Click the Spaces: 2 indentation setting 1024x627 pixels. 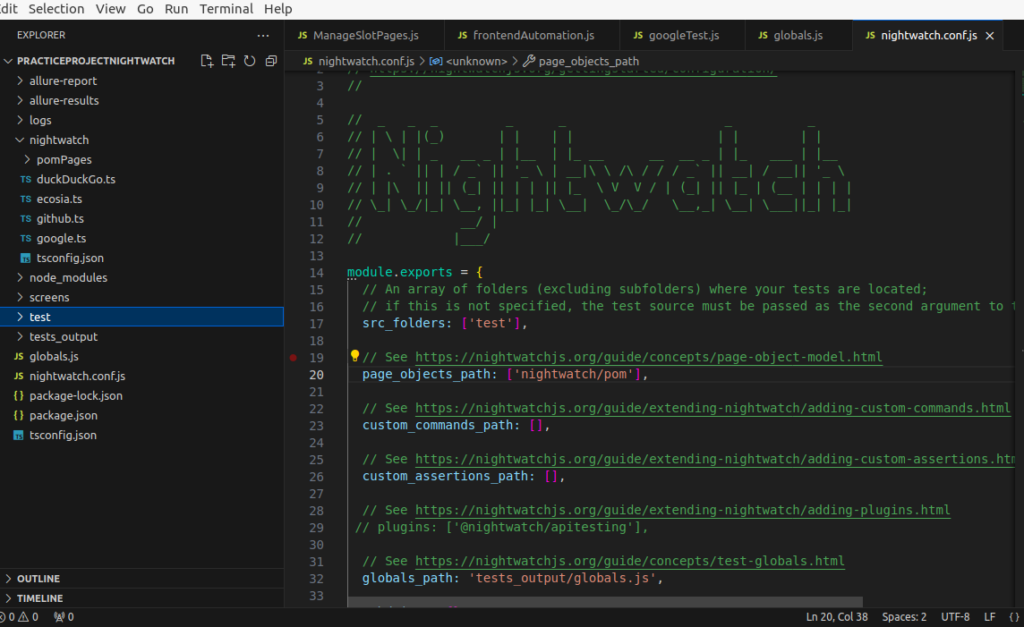[903, 617]
